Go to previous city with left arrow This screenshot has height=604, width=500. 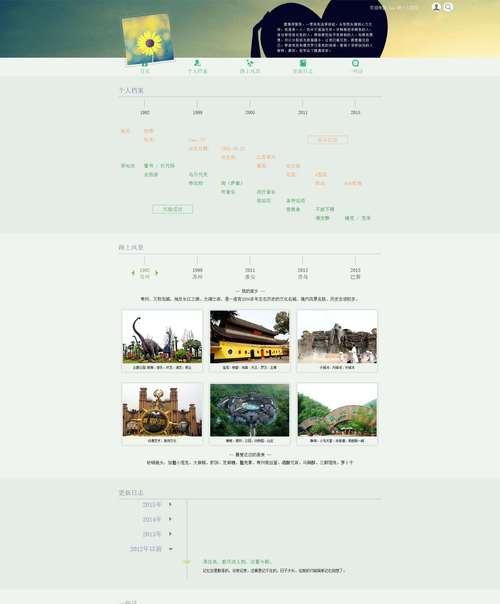pos(133,273)
